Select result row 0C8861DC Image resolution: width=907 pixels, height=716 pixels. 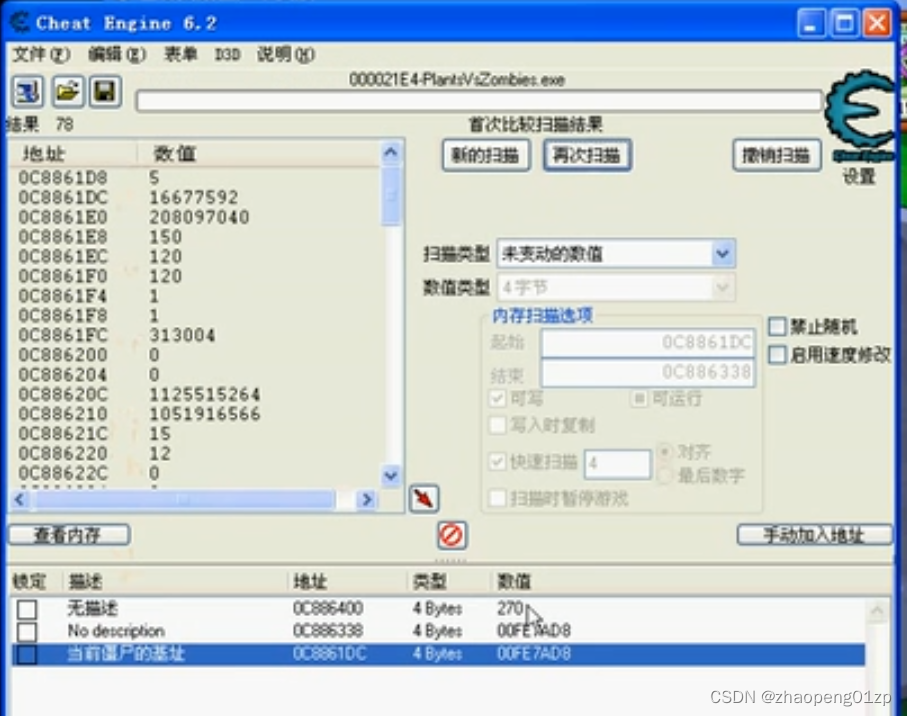click(x=194, y=197)
